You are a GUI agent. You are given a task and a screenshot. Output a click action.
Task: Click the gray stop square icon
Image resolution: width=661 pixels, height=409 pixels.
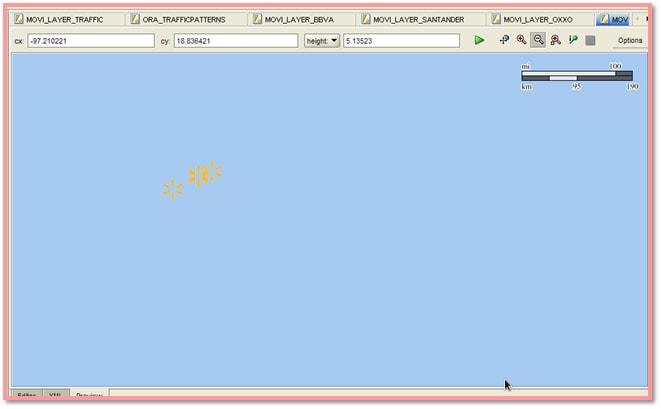pos(590,40)
